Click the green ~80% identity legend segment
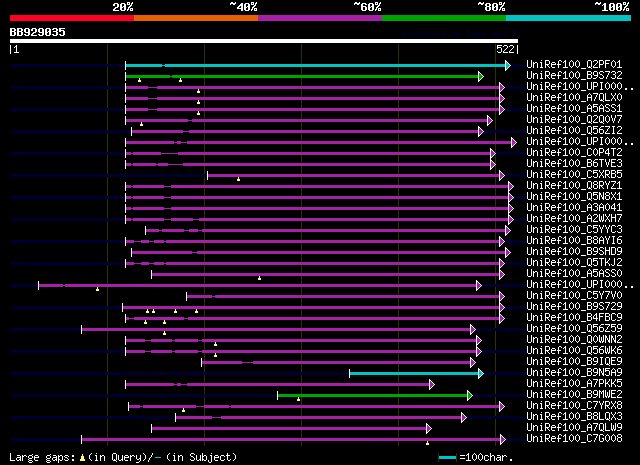The image size is (640, 465). point(444,18)
